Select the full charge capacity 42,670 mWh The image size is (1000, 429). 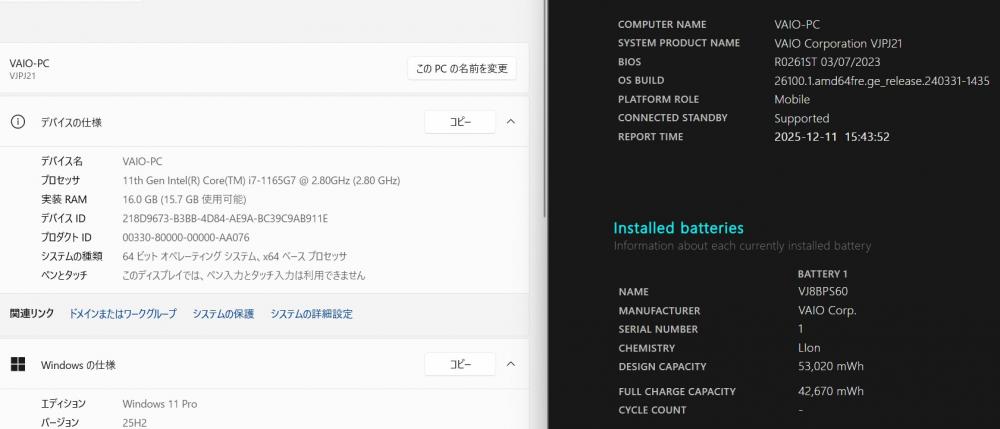point(830,391)
